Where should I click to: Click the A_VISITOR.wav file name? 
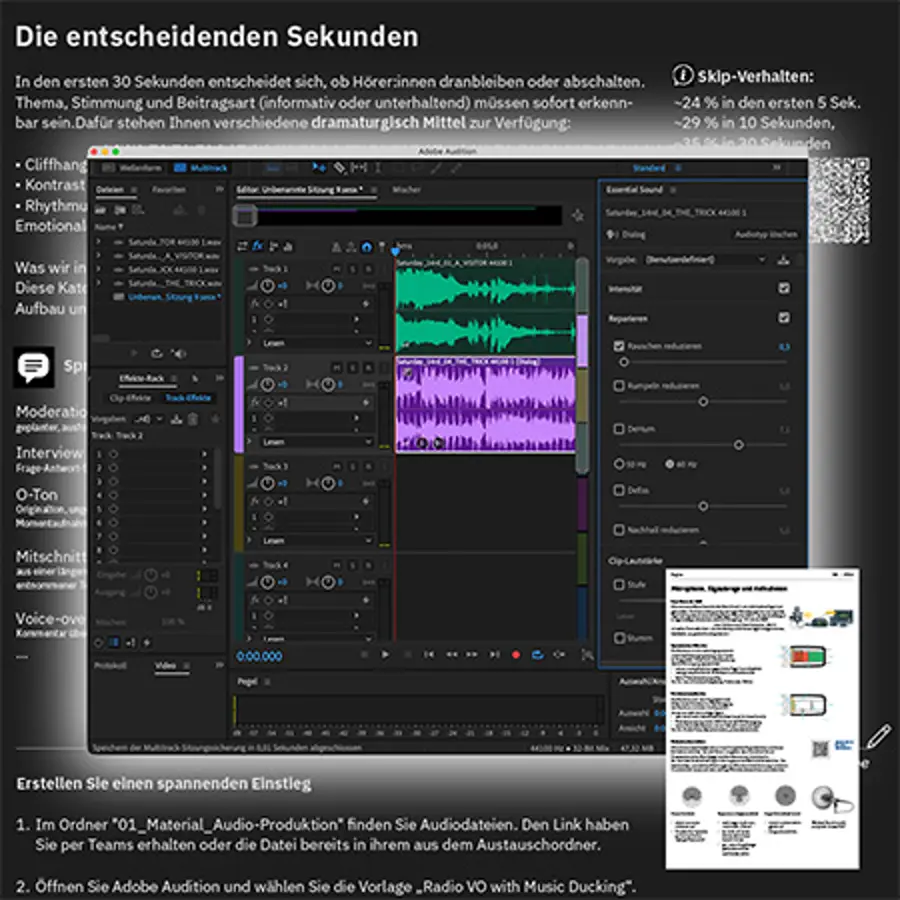(x=174, y=255)
